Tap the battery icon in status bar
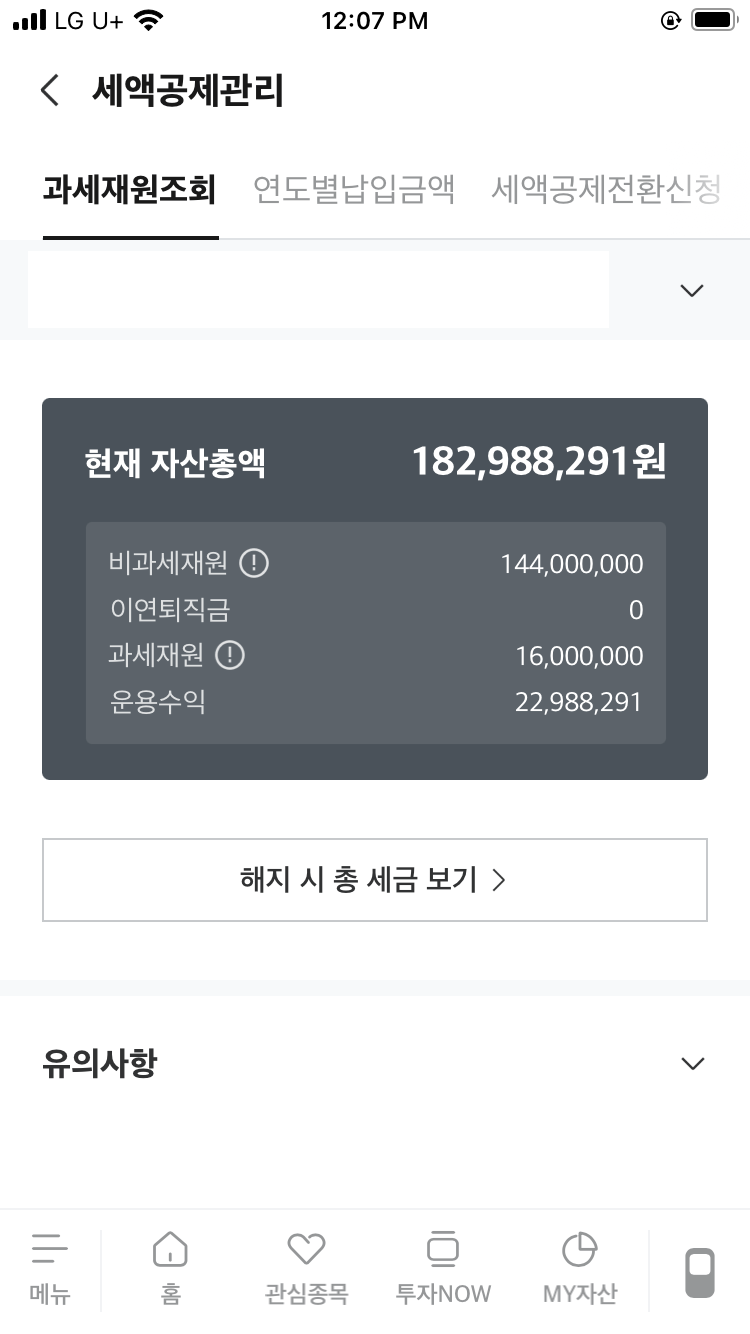750x1334 pixels. [713, 20]
